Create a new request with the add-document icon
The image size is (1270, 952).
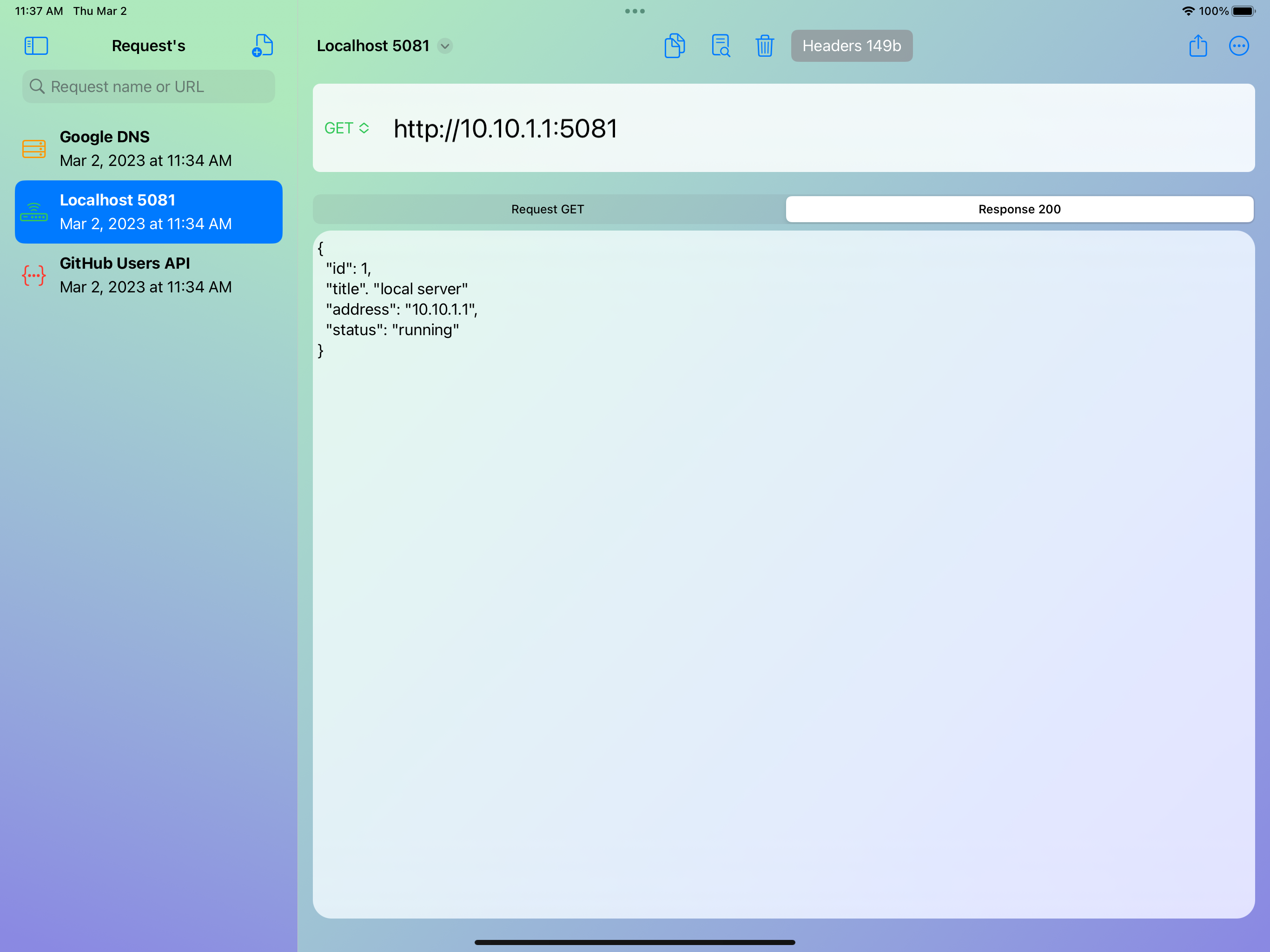[262, 46]
